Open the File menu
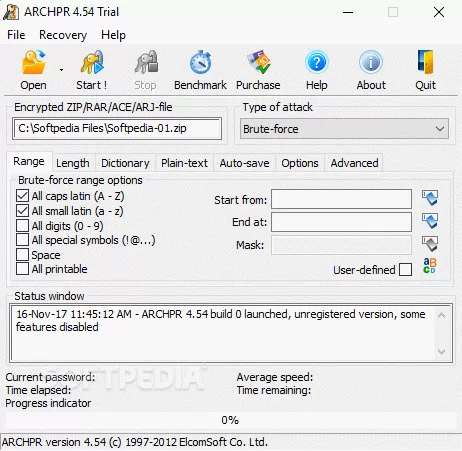The image size is (462, 451). click(16, 35)
